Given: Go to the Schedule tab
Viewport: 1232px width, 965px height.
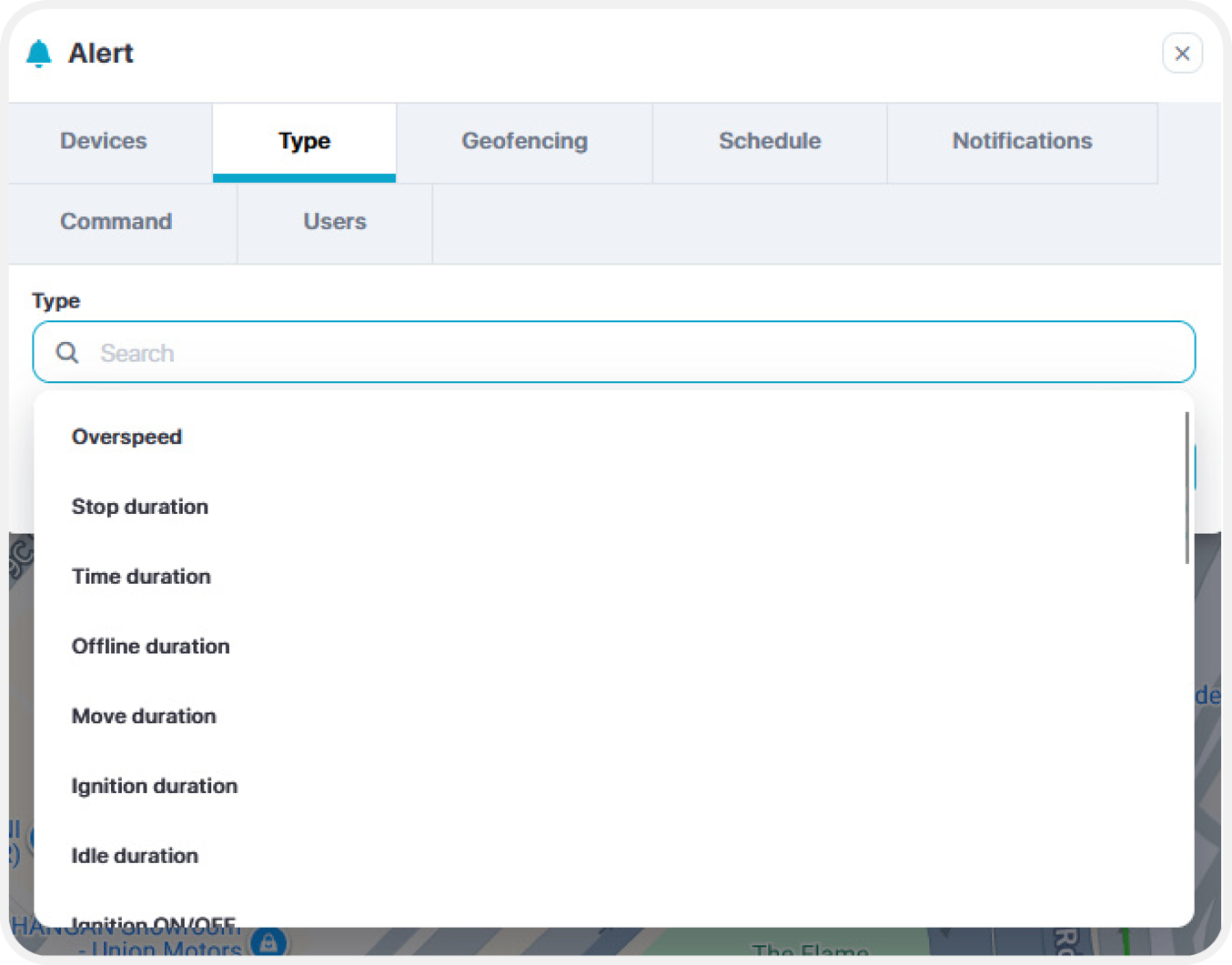Looking at the screenshot, I should pyautogui.click(x=770, y=142).
